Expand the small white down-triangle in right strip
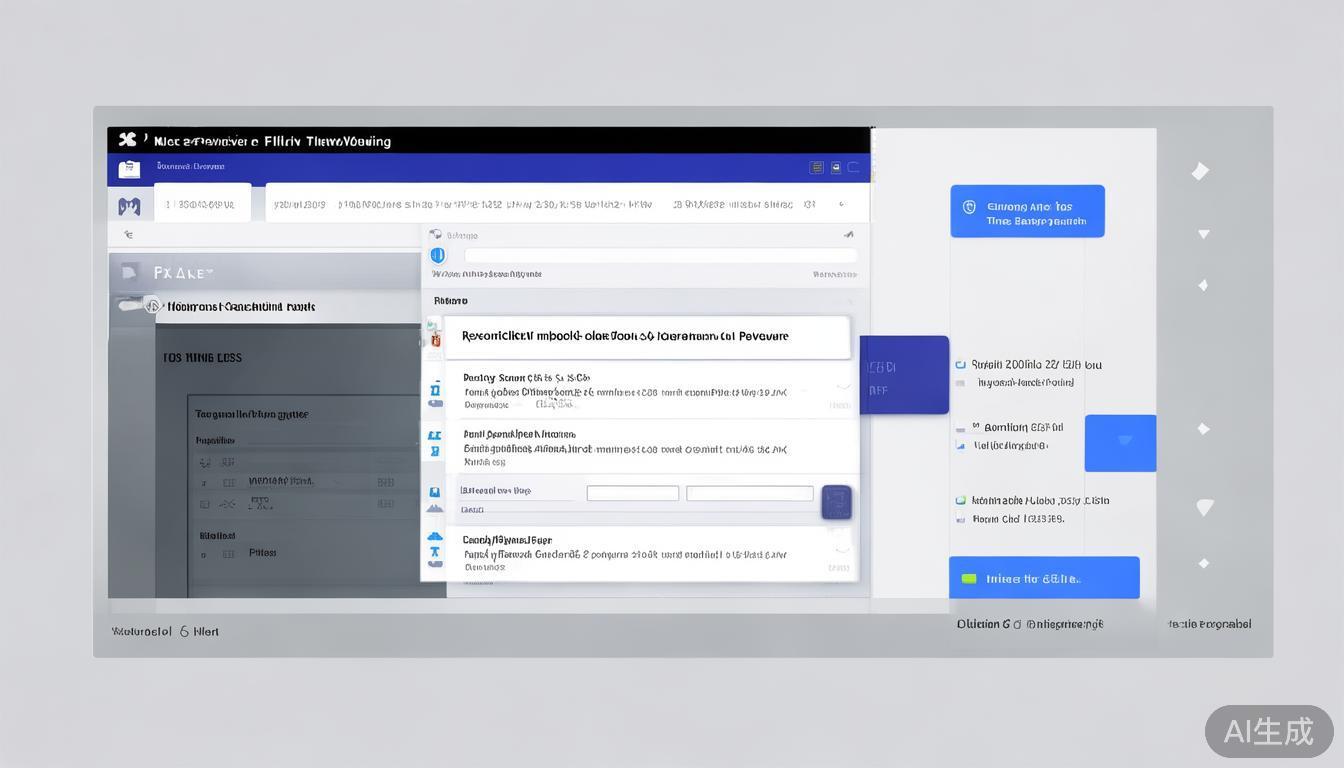Image resolution: width=1344 pixels, height=768 pixels. tap(1204, 234)
